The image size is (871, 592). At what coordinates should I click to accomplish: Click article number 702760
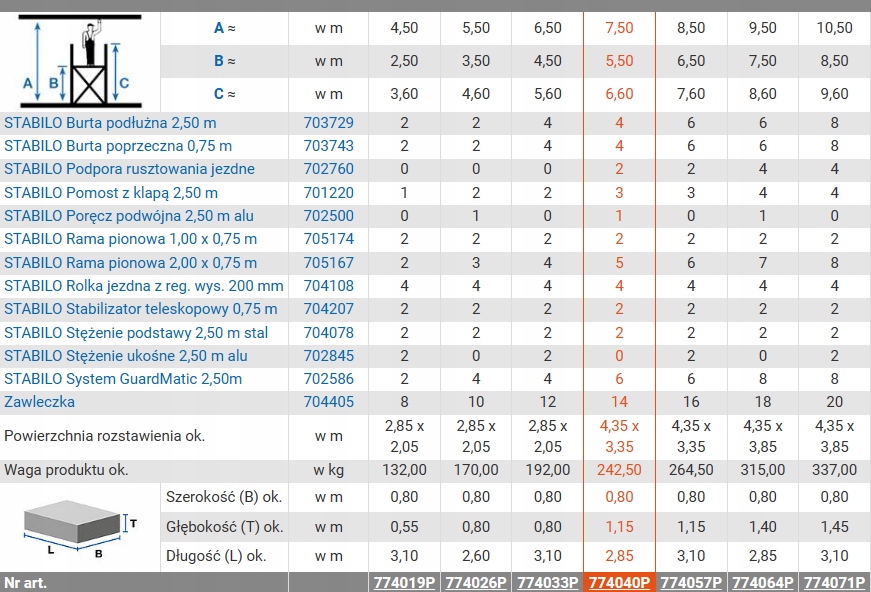click(328, 169)
